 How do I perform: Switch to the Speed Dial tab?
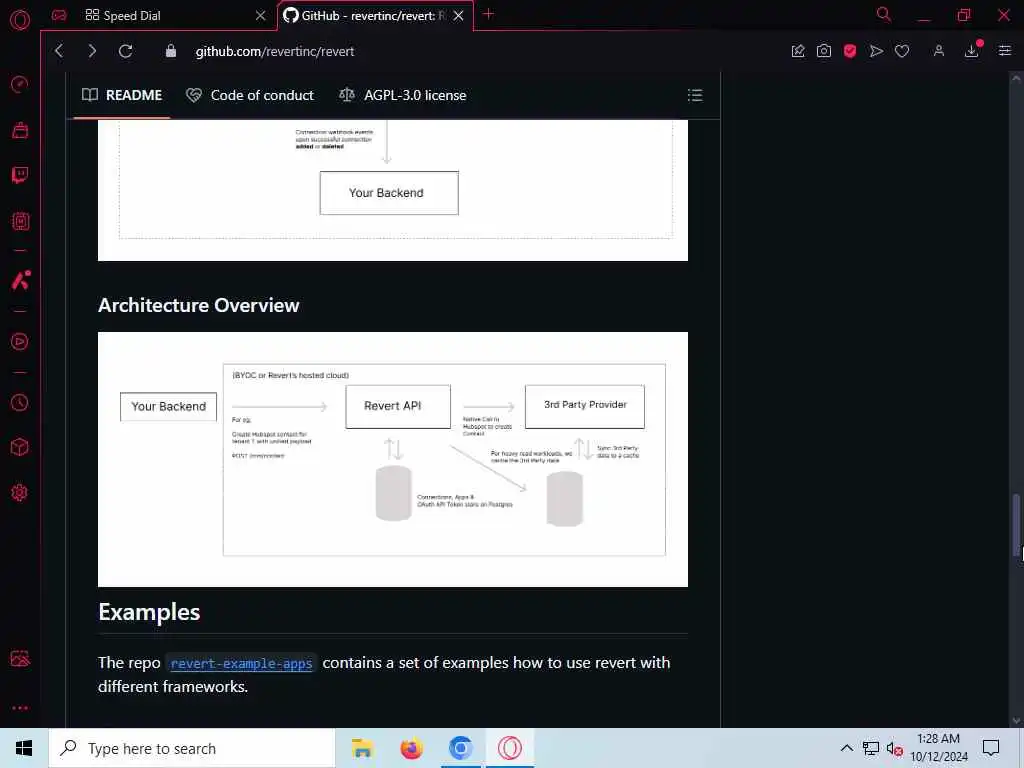click(x=167, y=16)
